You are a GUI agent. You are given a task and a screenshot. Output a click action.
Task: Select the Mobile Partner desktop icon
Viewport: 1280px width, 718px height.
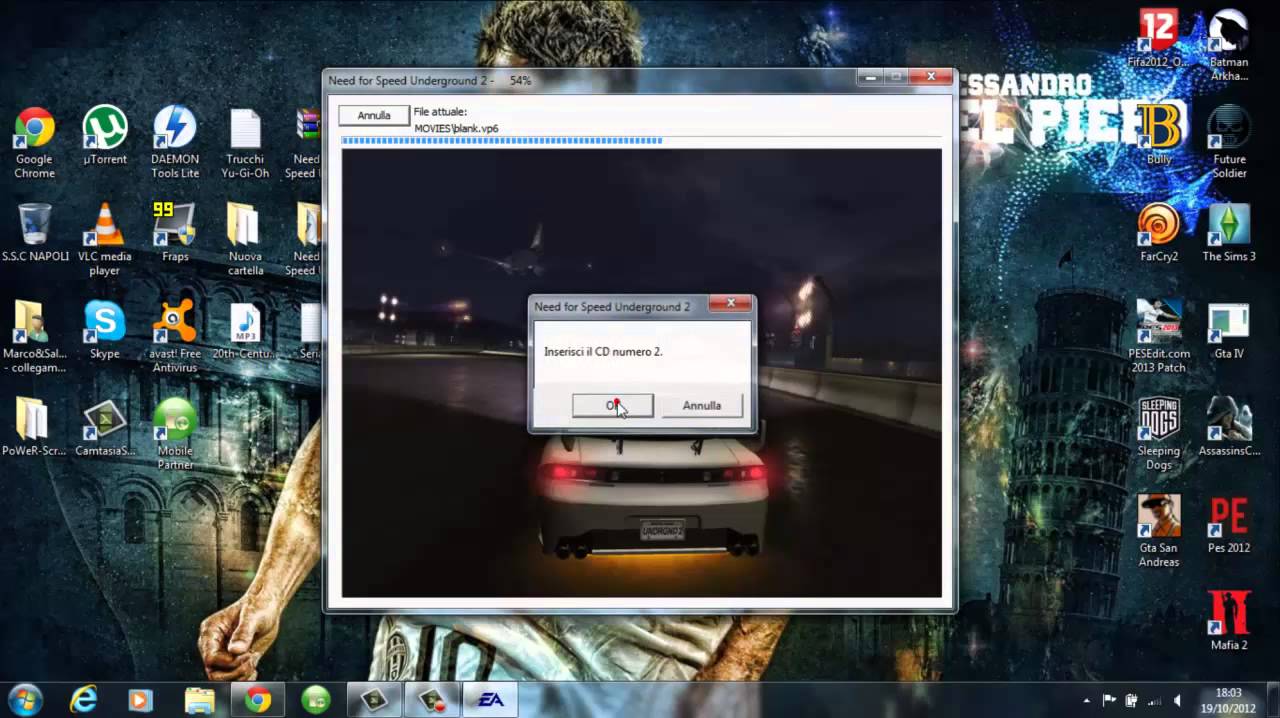[175, 434]
